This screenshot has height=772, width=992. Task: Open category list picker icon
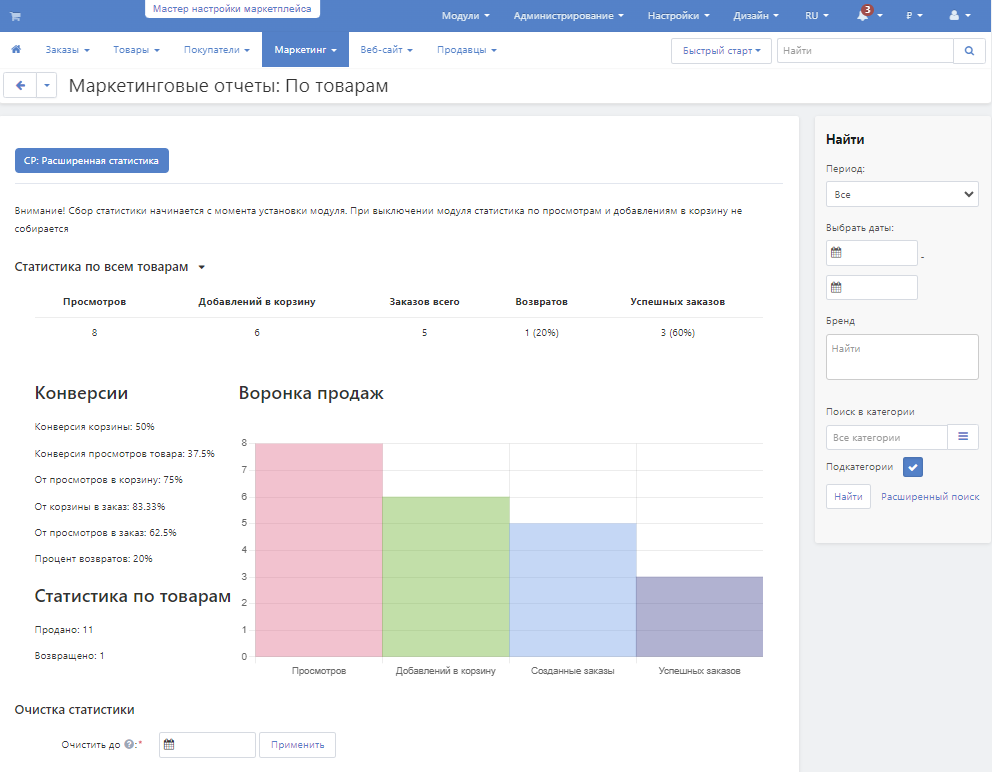963,437
